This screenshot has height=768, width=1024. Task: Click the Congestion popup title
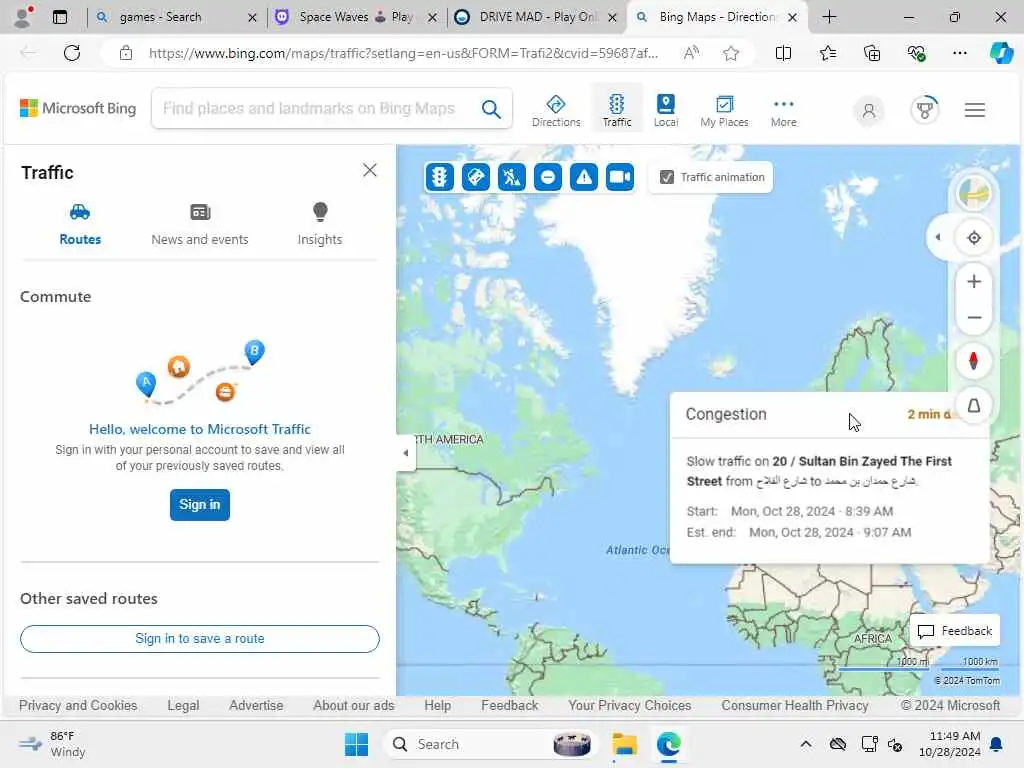pos(726,414)
